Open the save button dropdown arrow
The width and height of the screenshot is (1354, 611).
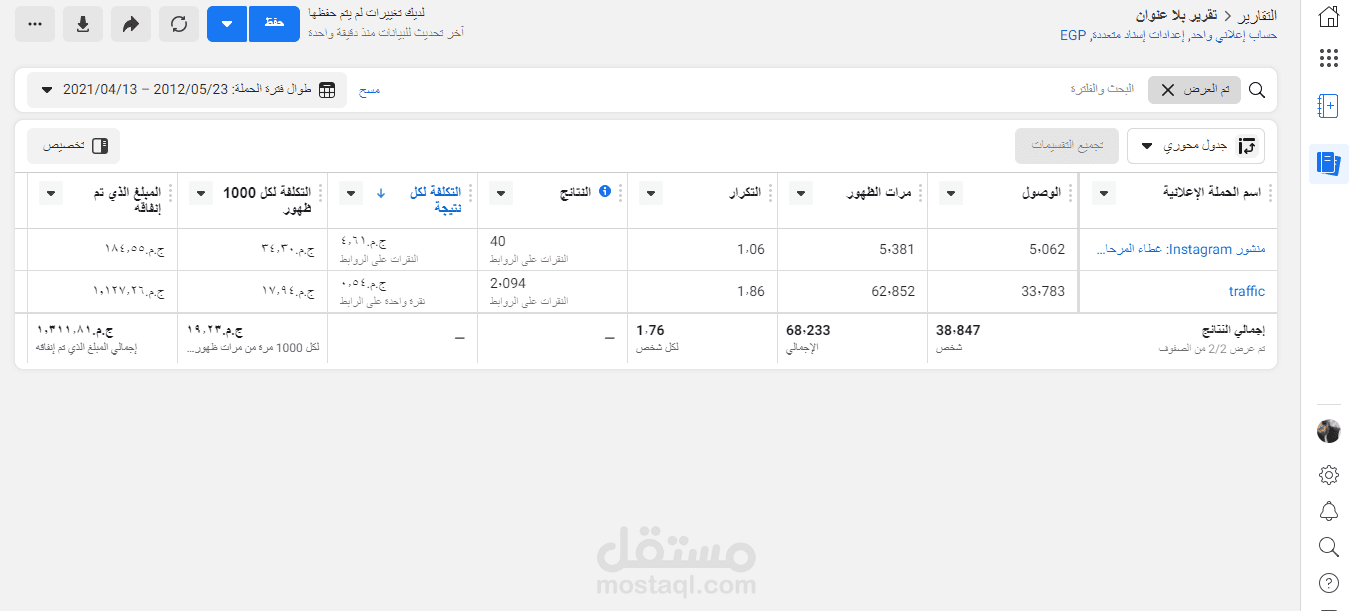(x=227, y=24)
